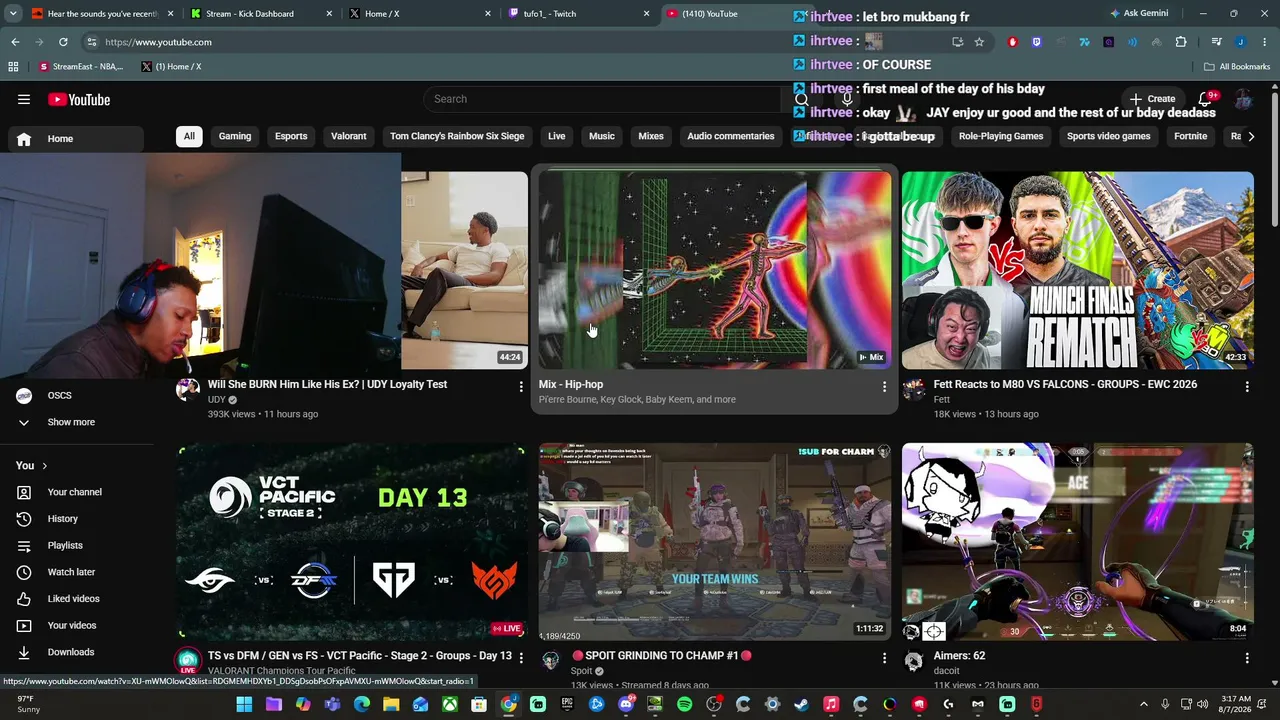Open more options for the Fett Reacts video
This screenshot has width=1280, height=720.
tap(1247, 386)
